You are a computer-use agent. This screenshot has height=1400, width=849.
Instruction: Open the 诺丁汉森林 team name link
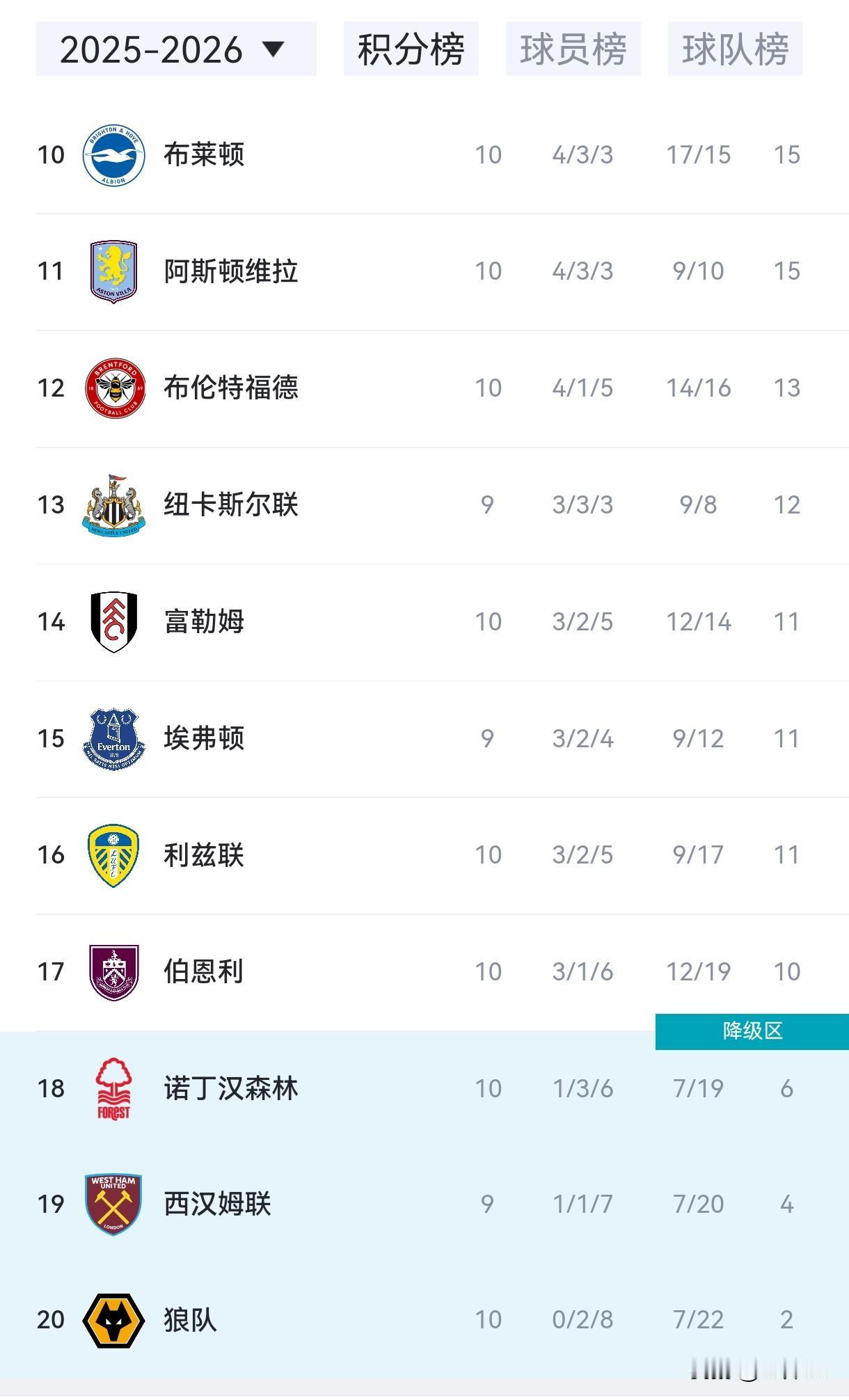[231, 1088]
